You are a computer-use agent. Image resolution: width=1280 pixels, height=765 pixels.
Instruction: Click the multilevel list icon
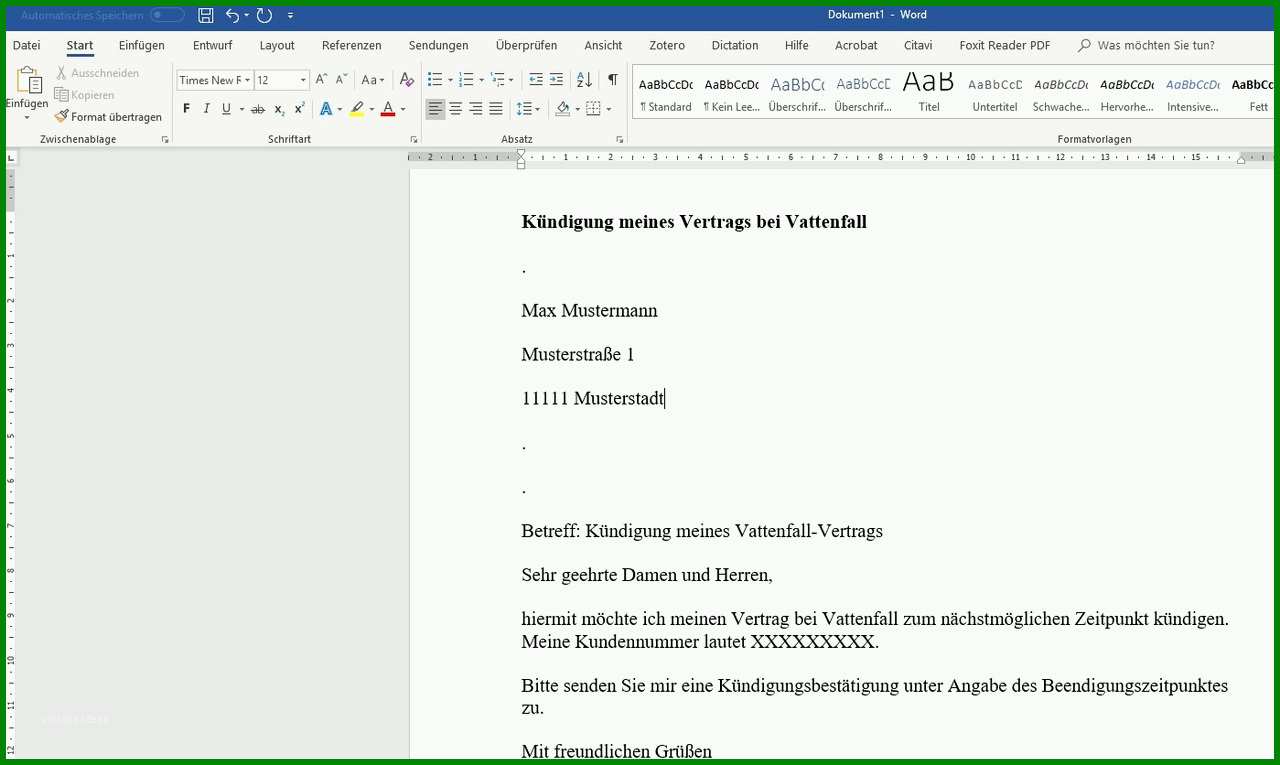(498, 80)
